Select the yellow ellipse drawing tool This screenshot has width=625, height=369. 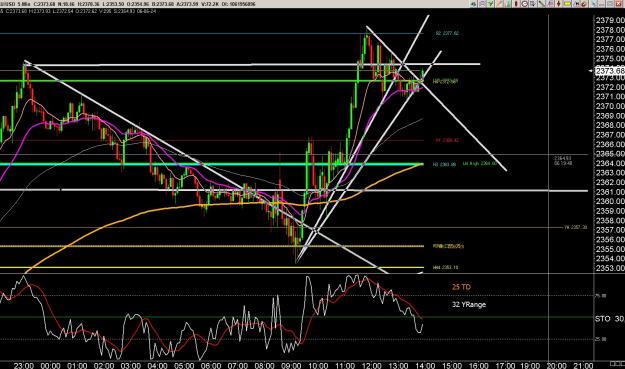tap(567, 4)
